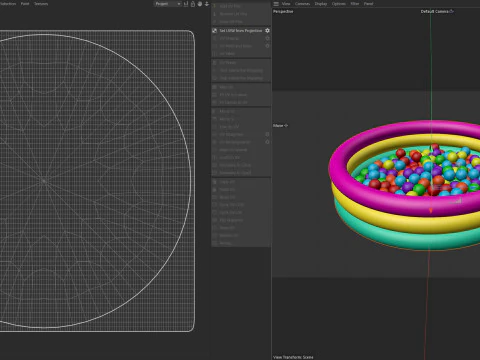This screenshot has height=360, width=480.
Task: Click the Set UVW from Projection icon
Action: (x=215, y=31)
